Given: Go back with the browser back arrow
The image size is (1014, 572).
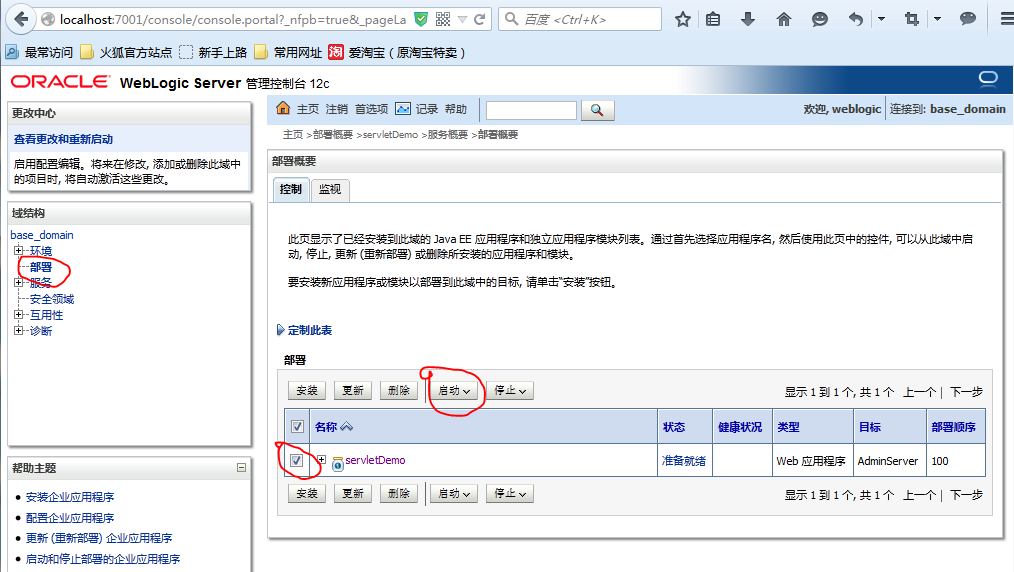Looking at the screenshot, I should 21,19.
